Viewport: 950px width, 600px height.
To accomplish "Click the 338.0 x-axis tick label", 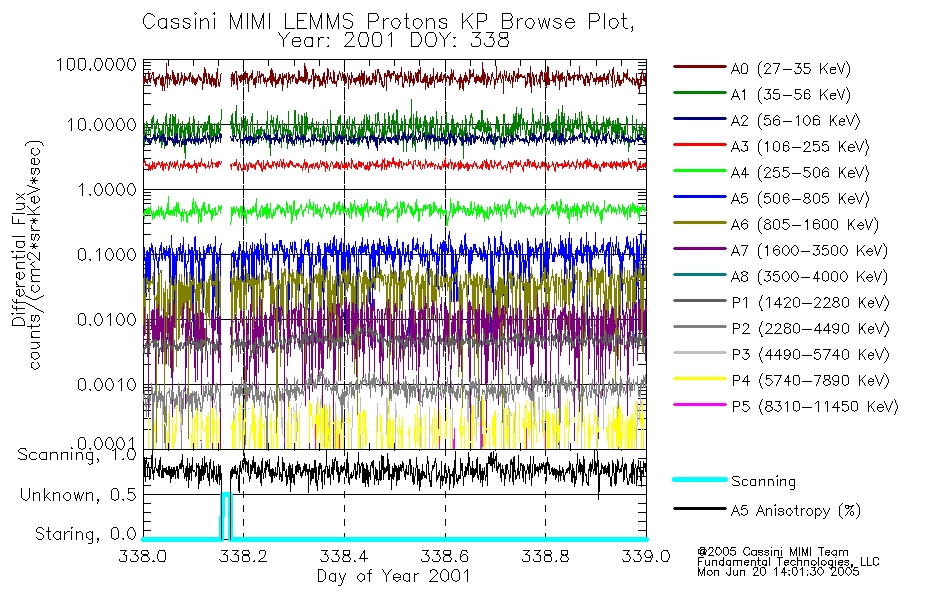I will [142, 556].
